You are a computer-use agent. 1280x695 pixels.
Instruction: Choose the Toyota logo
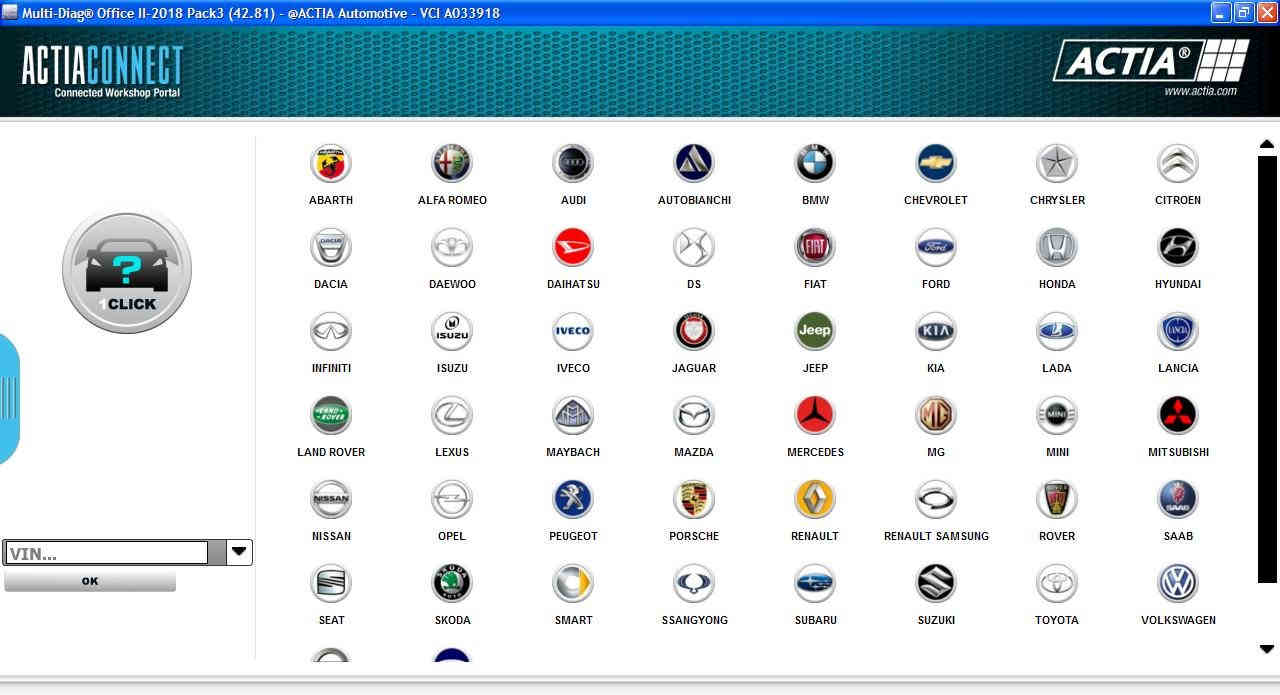tap(1057, 584)
